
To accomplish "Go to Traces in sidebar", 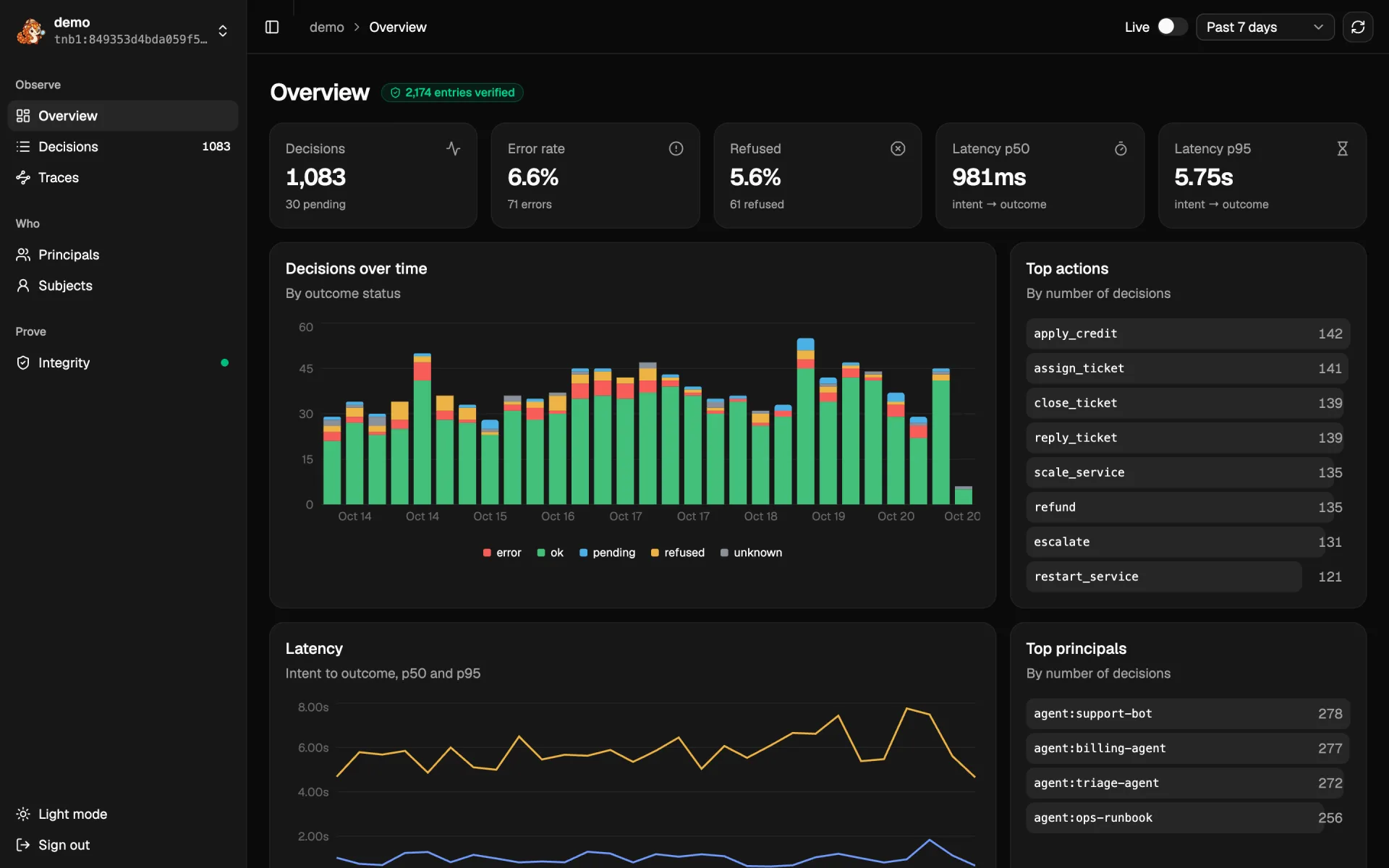I will [x=123, y=177].
